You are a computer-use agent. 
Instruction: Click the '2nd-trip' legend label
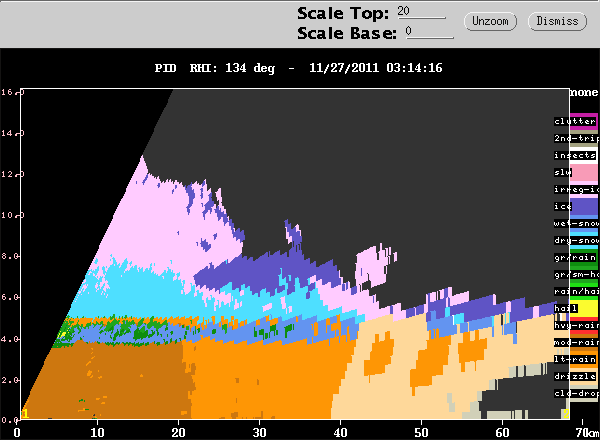coord(577,138)
